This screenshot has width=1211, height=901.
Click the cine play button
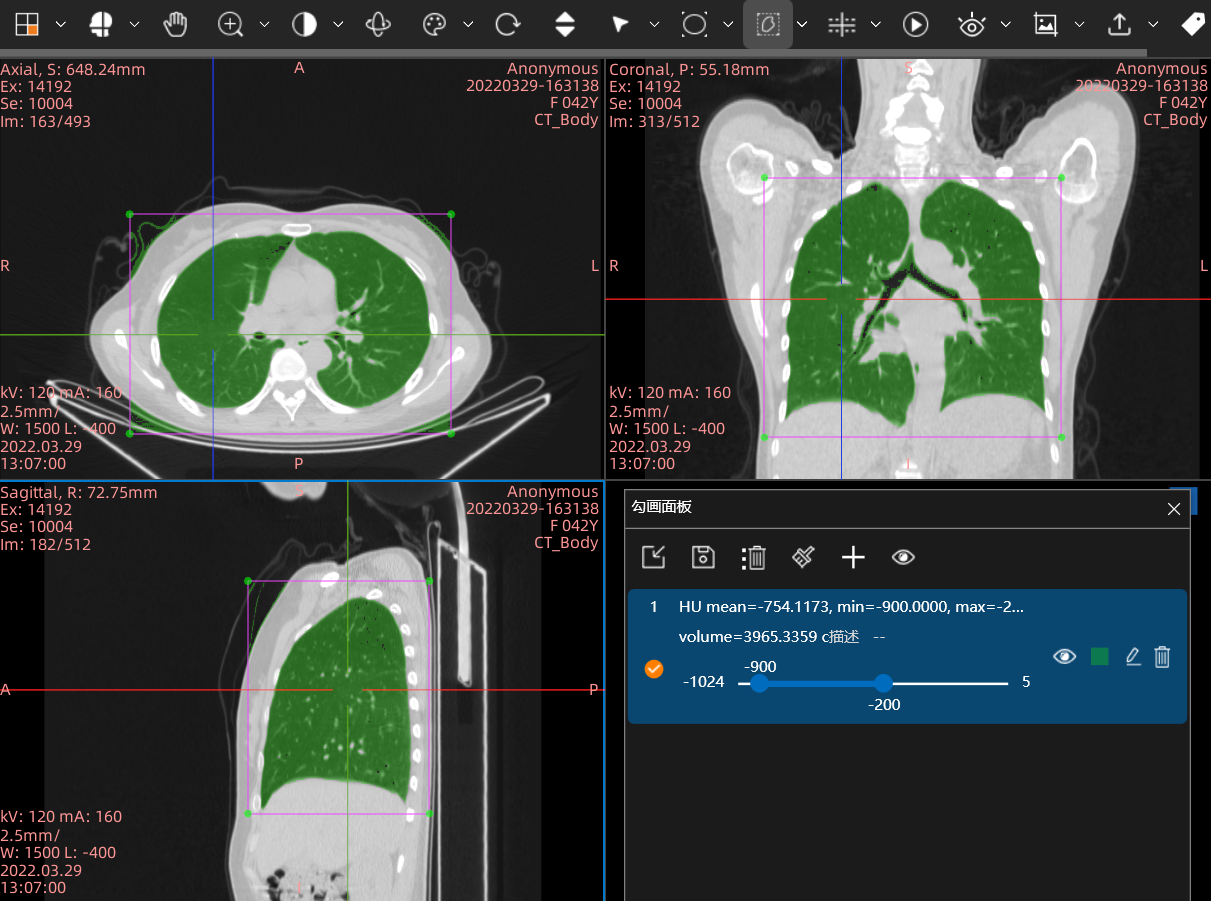916,25
